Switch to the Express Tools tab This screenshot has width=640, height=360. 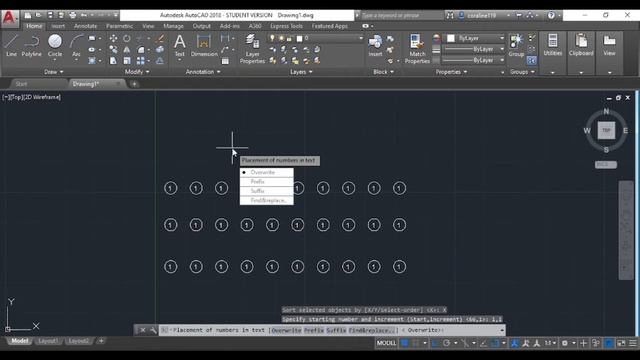pos(286,26)
